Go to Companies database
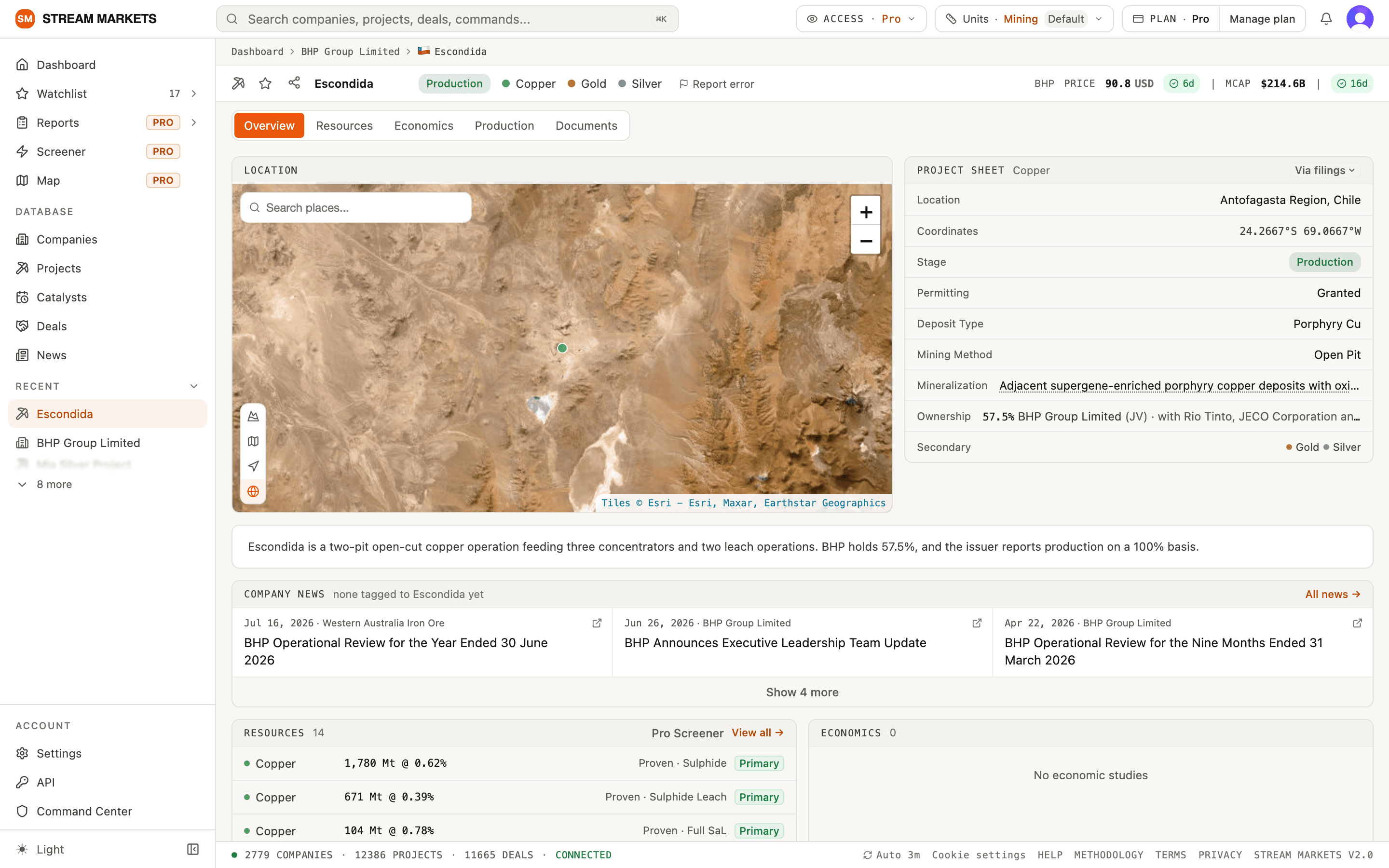This screenshot has height=868, width=1389. 108,239
